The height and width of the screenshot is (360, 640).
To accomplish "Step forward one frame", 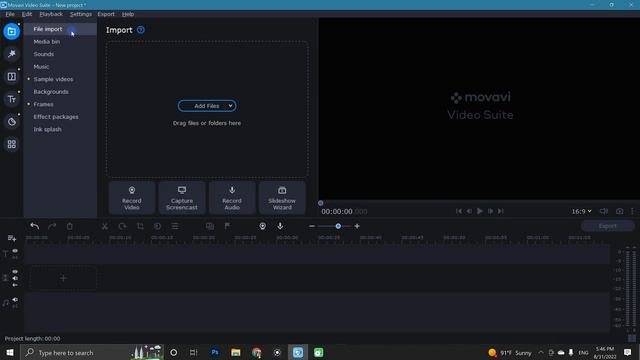I will point(490,211).
